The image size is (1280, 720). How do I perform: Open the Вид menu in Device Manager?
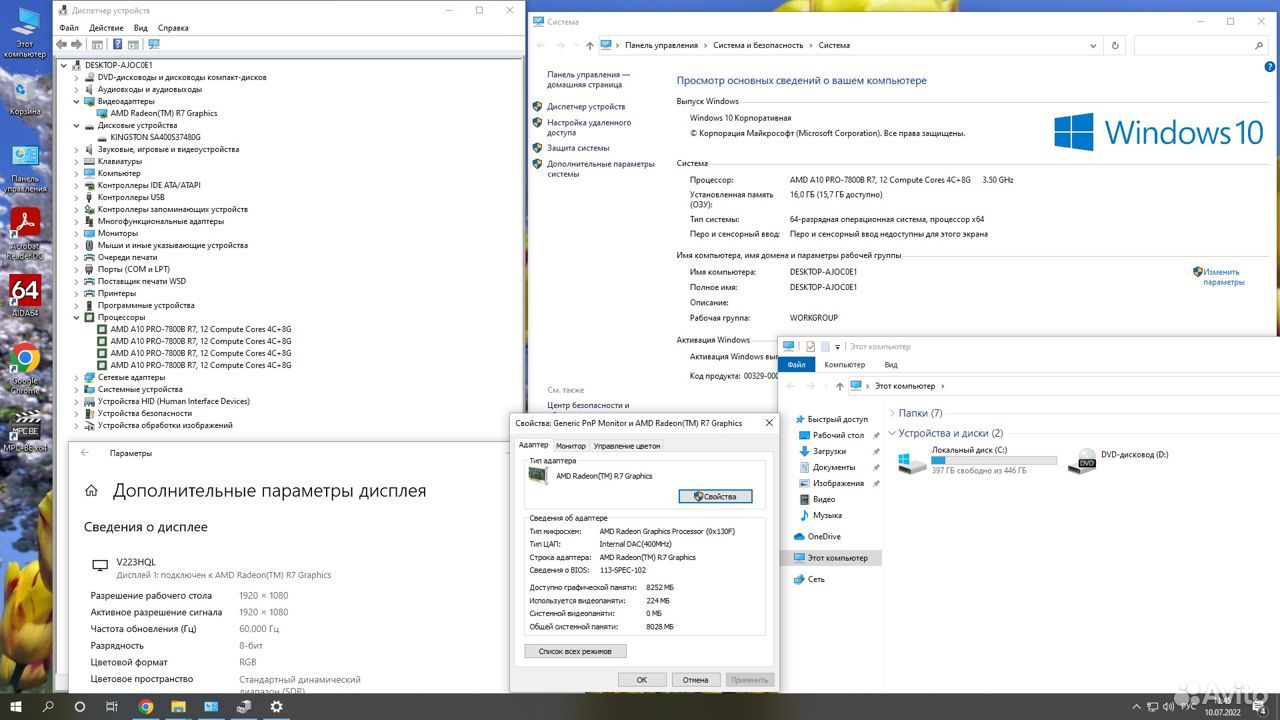point(141,28)
